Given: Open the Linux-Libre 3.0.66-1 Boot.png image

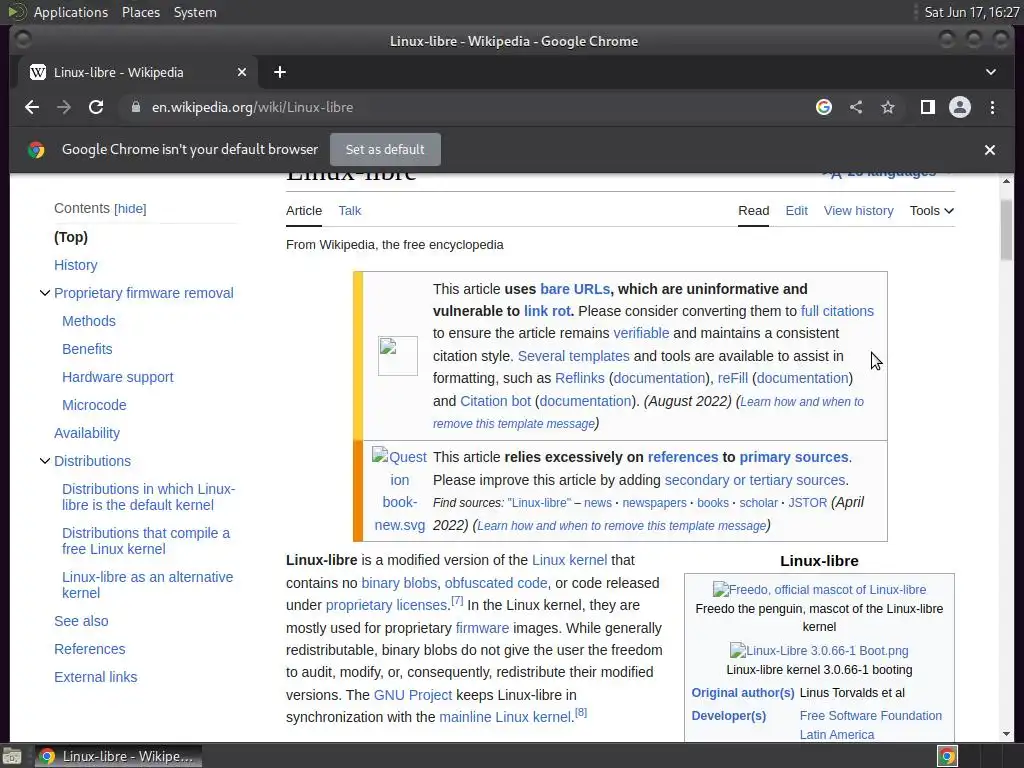Looking at the screenshot, I should coord(819,650).
